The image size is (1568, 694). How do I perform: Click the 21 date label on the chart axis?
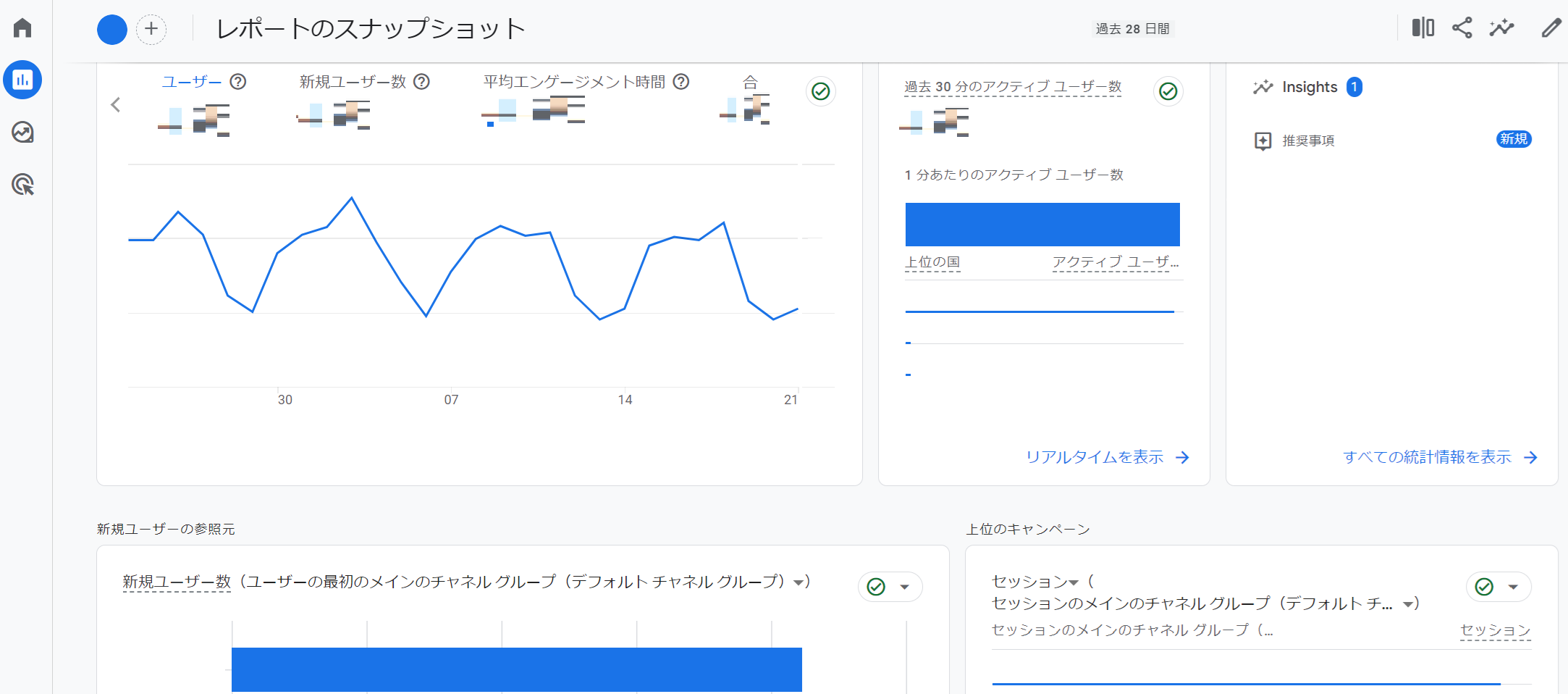(791, 400)
